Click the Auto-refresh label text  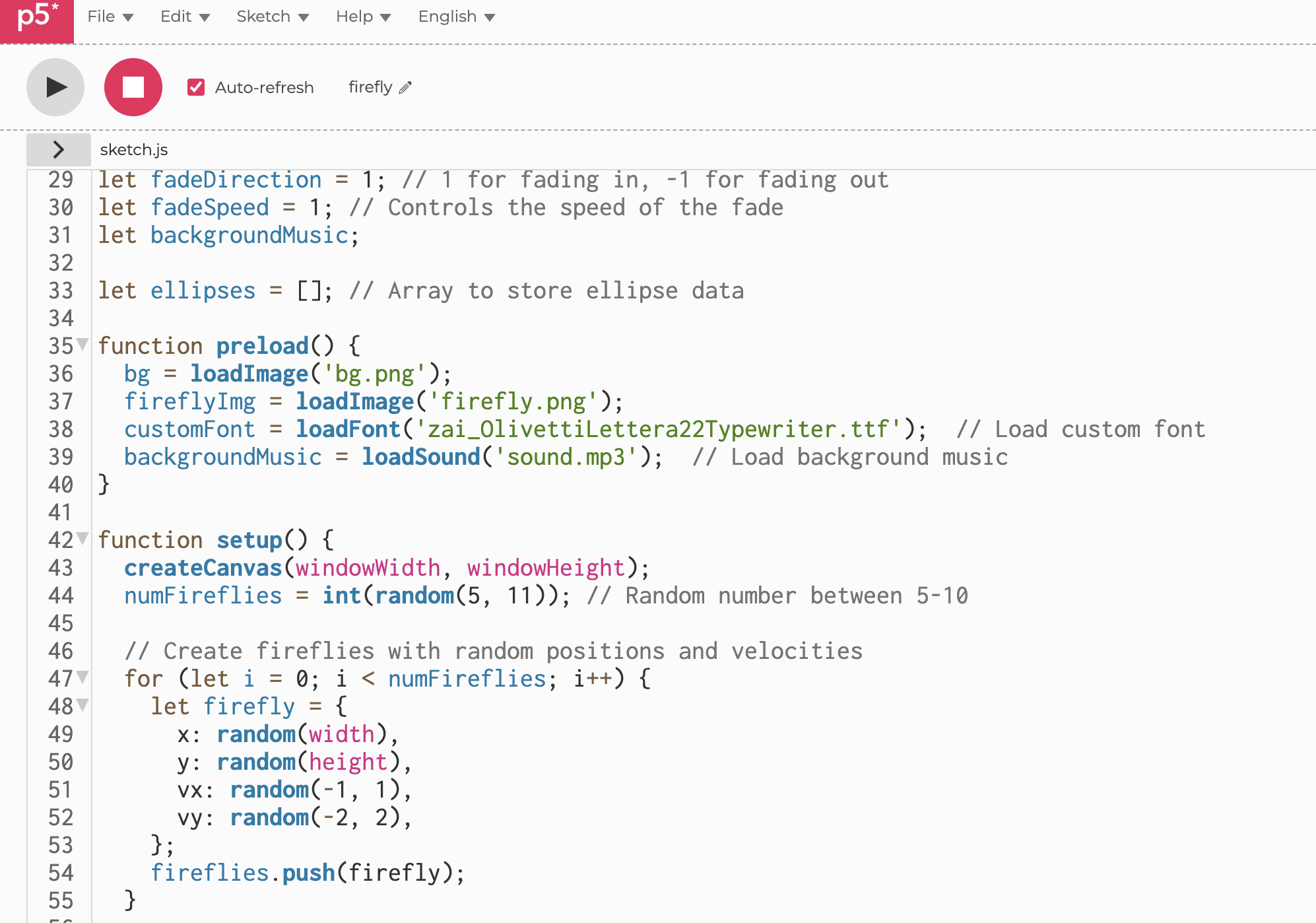pyautogui.click(x=264, y=88)
